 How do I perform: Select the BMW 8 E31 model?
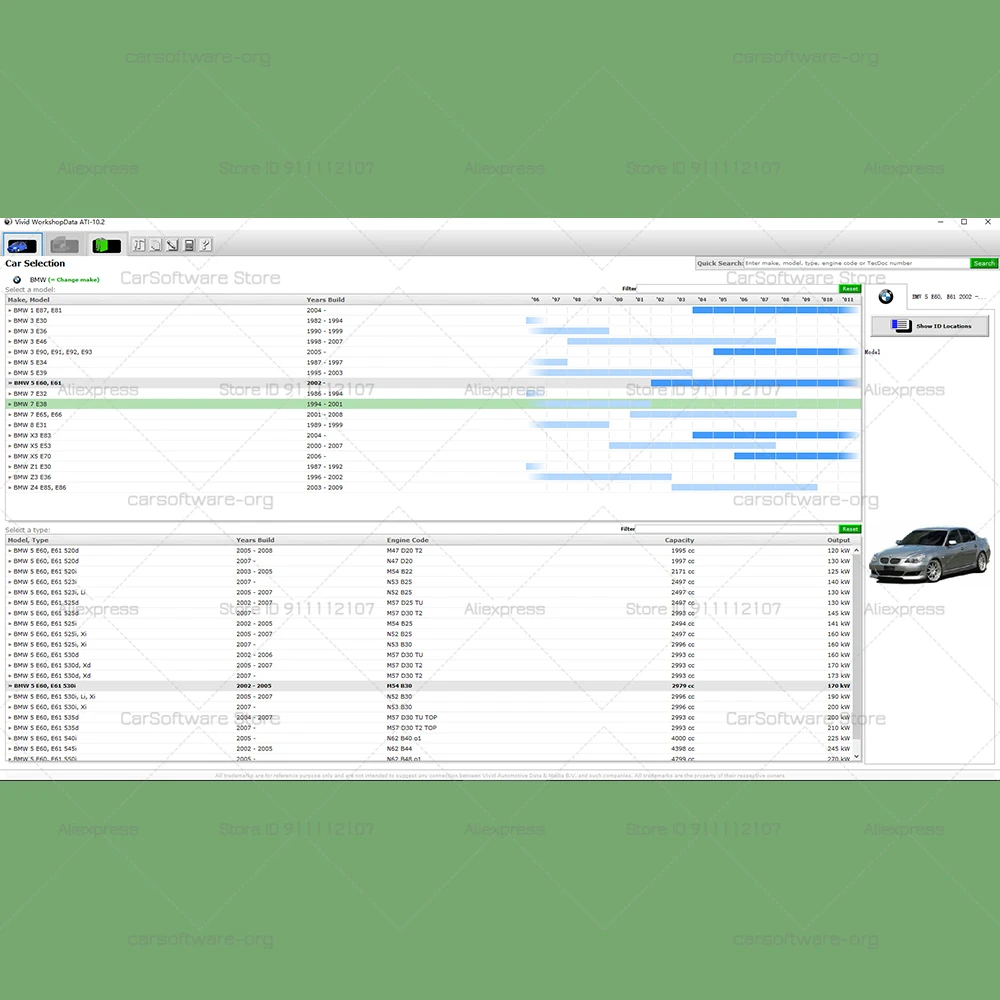[x=433, y=425]
